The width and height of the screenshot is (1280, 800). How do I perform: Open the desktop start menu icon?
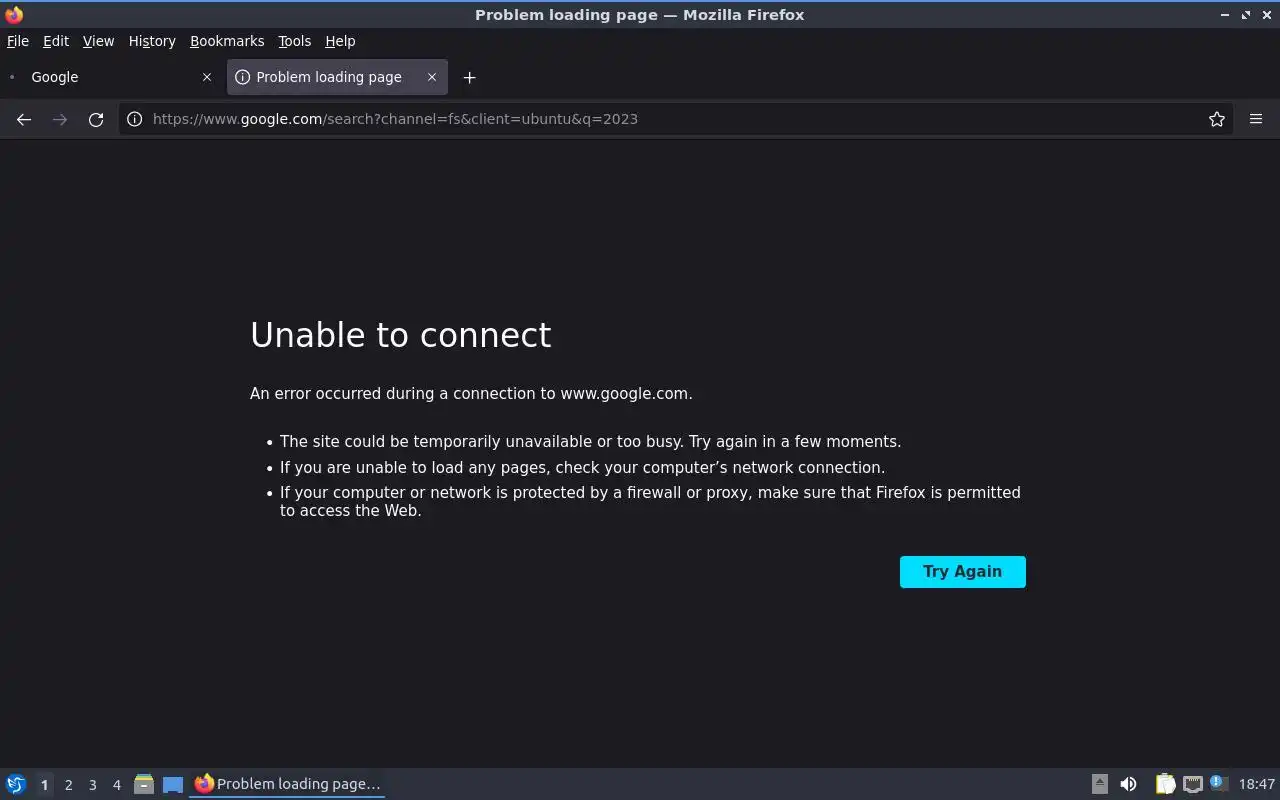pos(16,784)
